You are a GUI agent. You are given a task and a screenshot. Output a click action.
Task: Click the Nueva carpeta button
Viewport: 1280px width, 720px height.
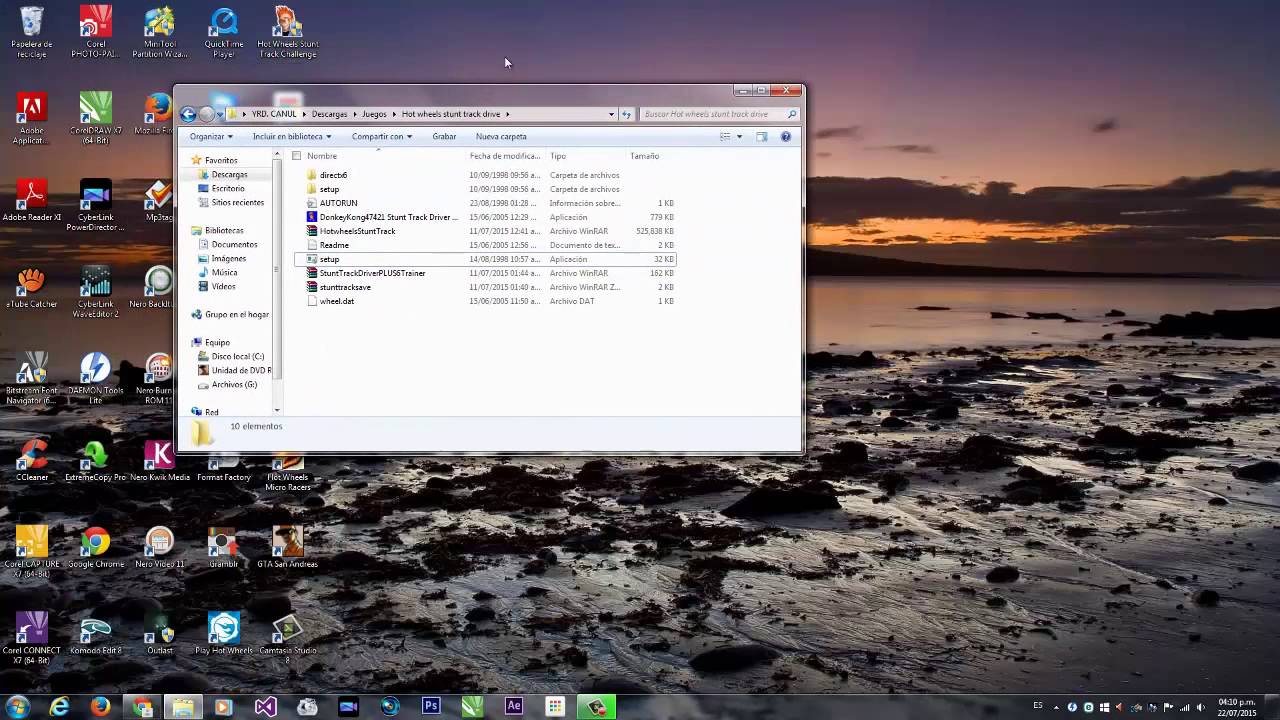500,136
